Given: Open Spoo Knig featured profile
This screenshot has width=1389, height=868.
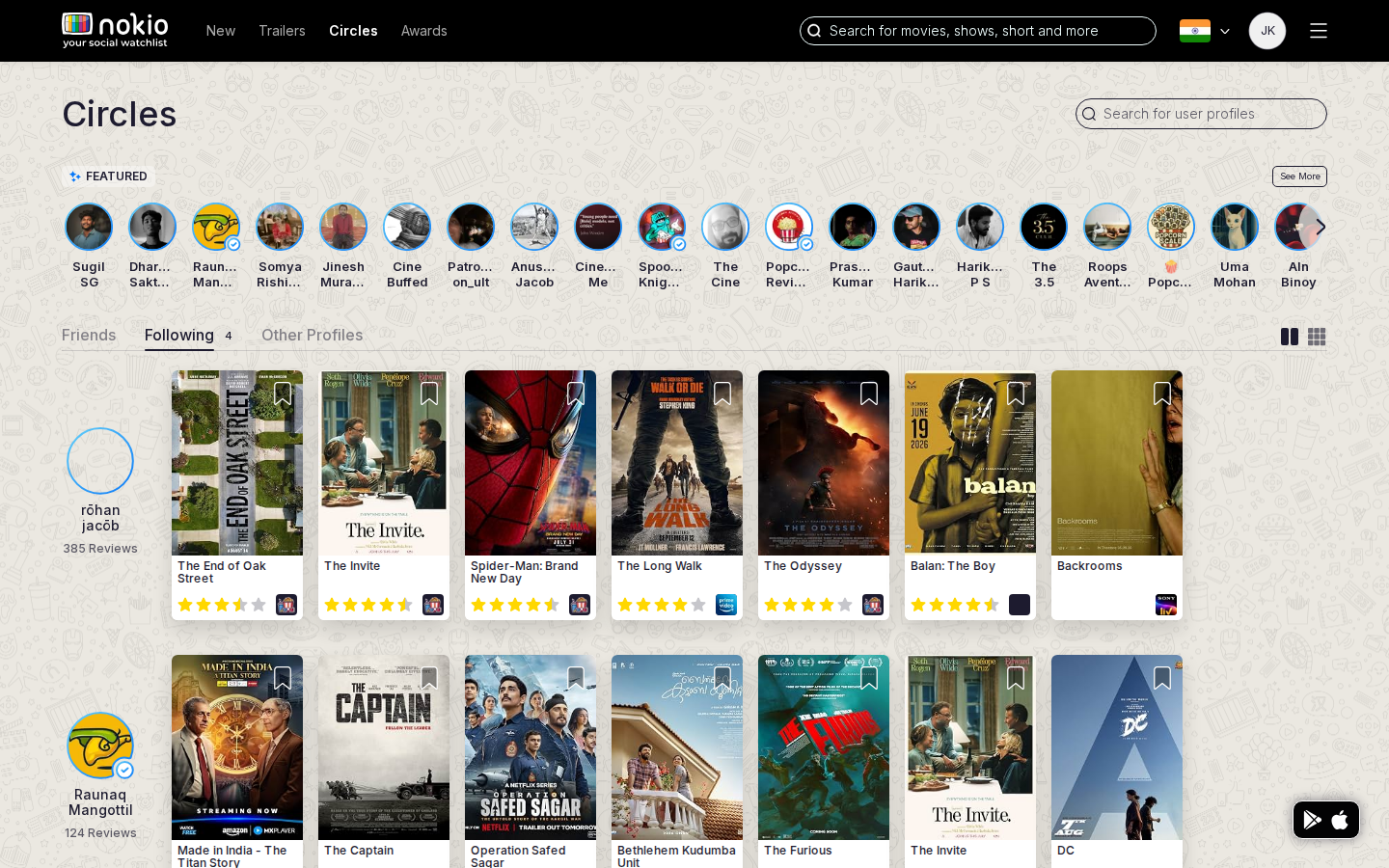Looking at the screenshot, I should 662,227.
